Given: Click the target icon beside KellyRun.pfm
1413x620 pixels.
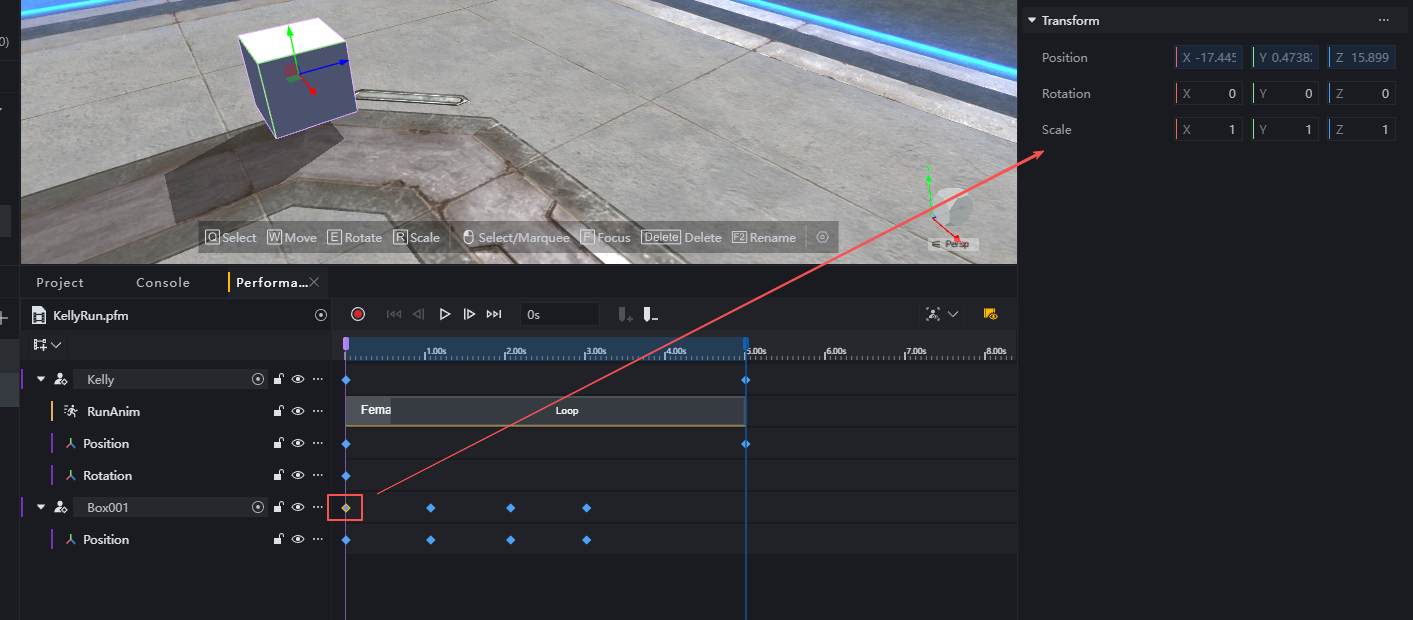Looking at the screenshot, I should [321, 315].
